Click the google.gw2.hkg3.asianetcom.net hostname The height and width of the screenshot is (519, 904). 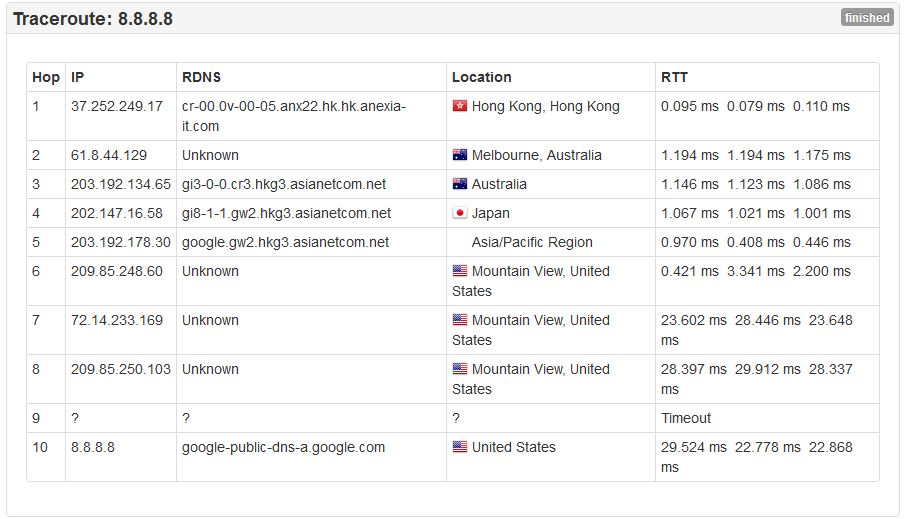pos(285,242)
